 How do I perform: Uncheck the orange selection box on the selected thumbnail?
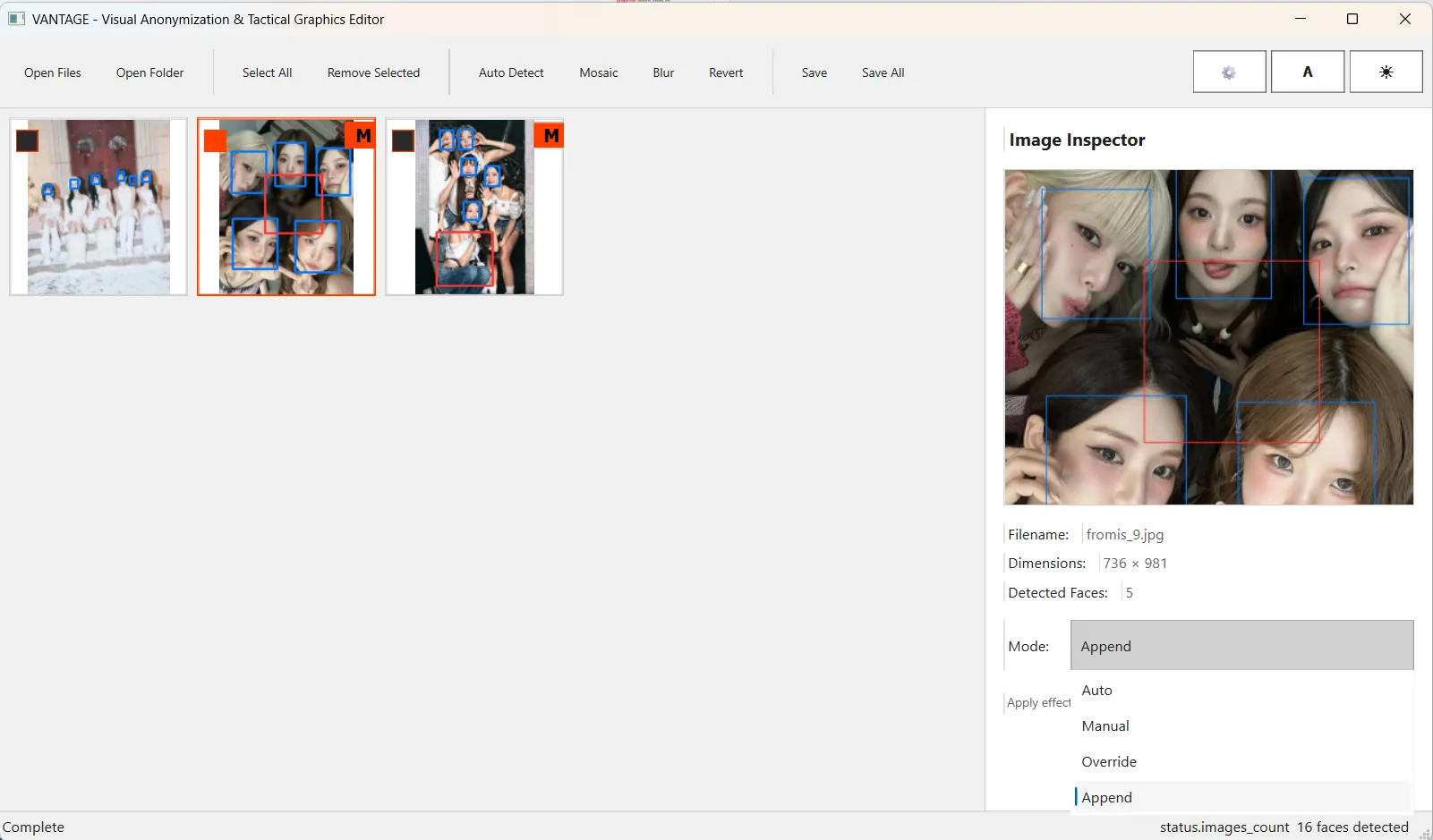coord(215,141)
